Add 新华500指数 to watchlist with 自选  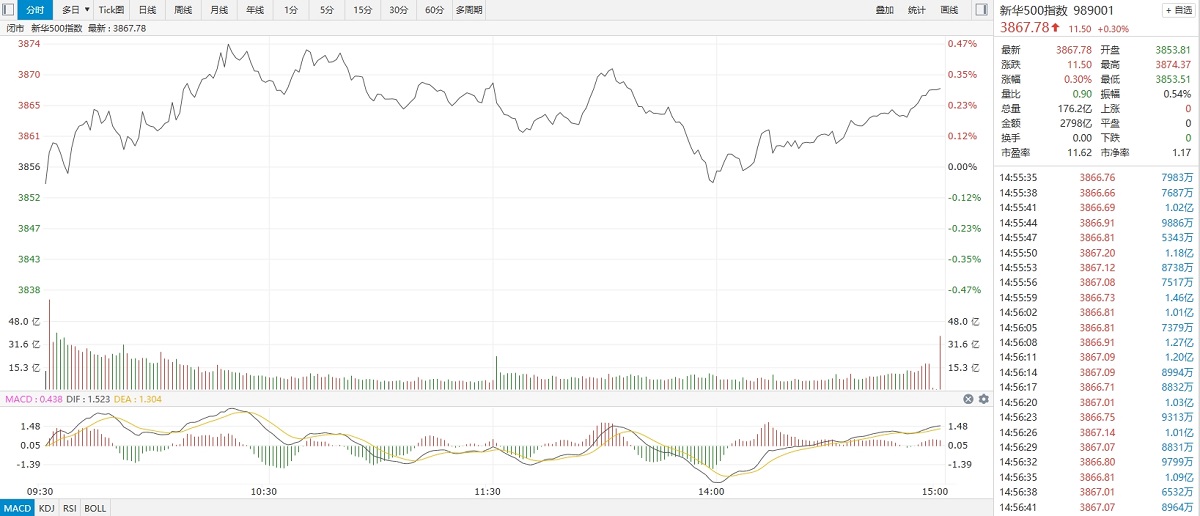[1176, 10]
